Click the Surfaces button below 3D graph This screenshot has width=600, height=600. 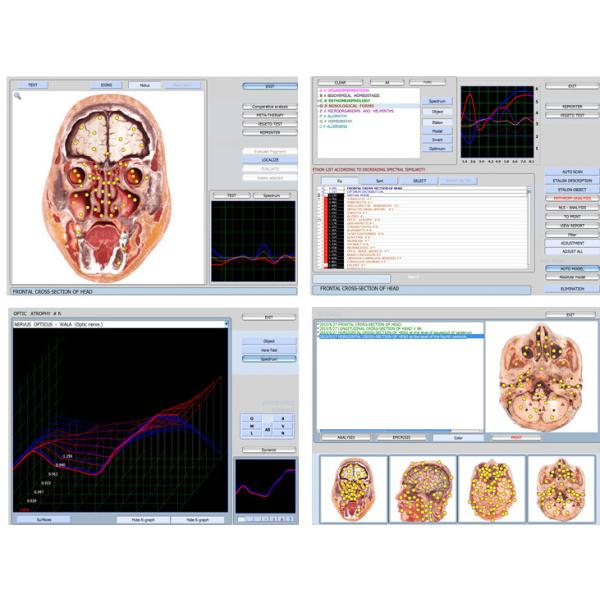coord(42,519)
